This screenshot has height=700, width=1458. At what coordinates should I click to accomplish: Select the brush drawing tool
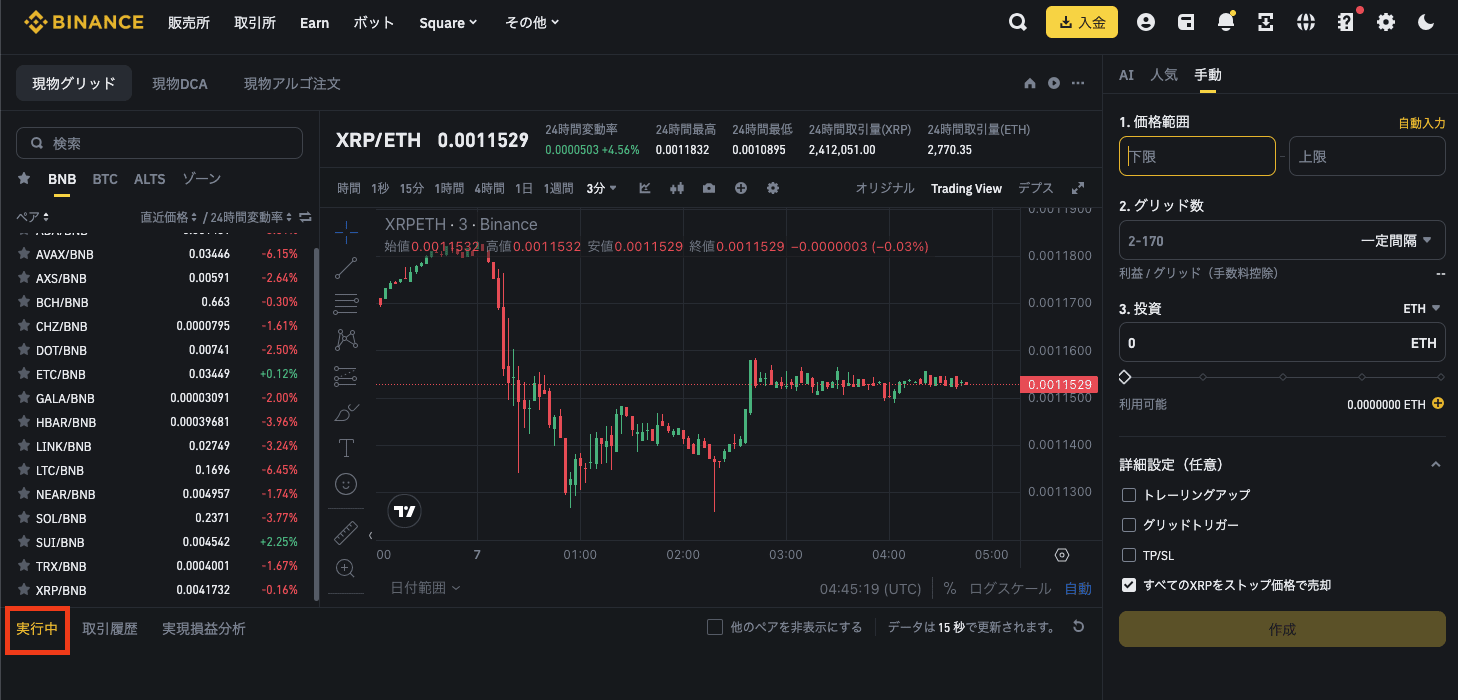click(x=346, y=412)
